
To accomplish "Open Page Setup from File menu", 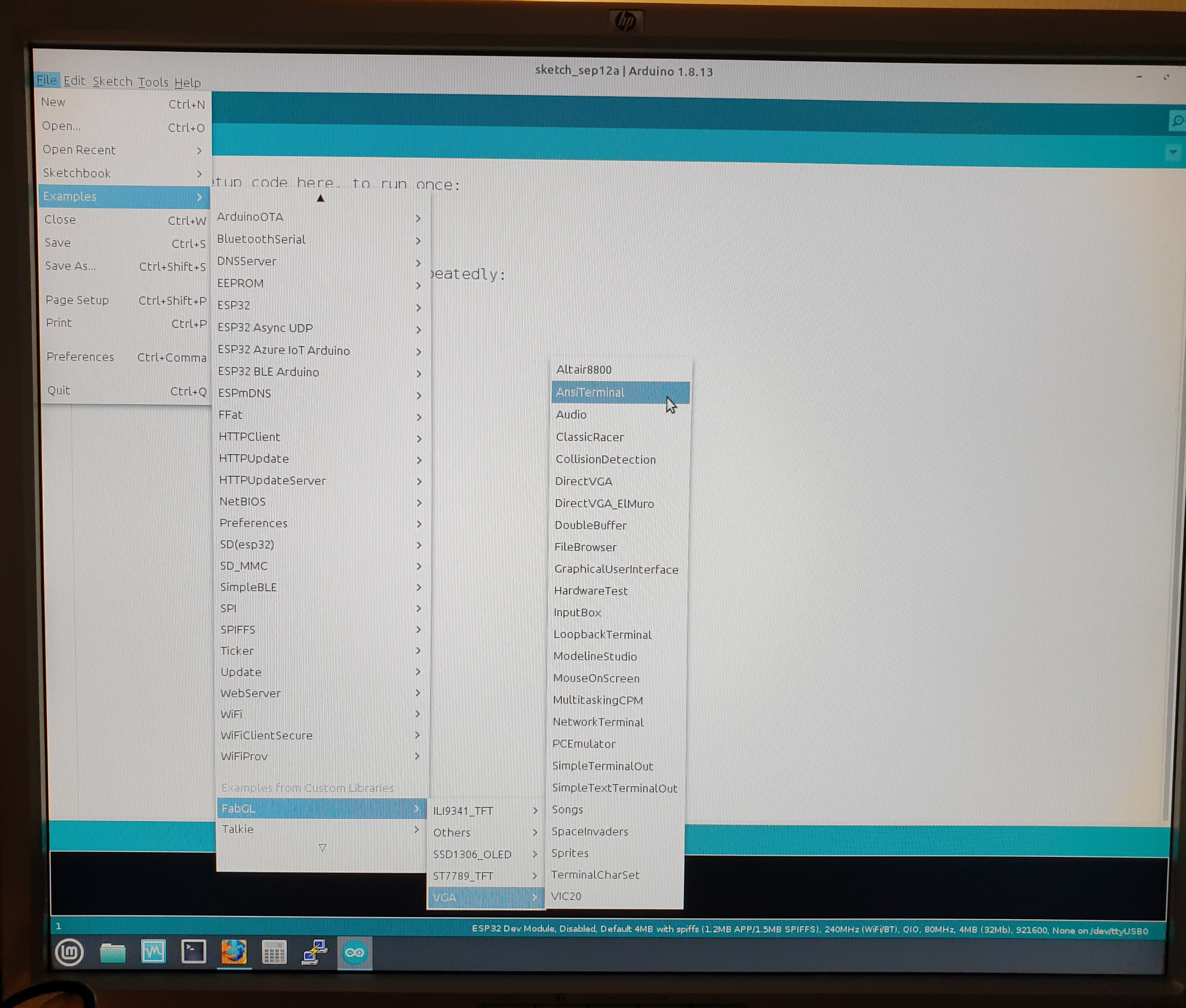I will click(x=126, y=300).
